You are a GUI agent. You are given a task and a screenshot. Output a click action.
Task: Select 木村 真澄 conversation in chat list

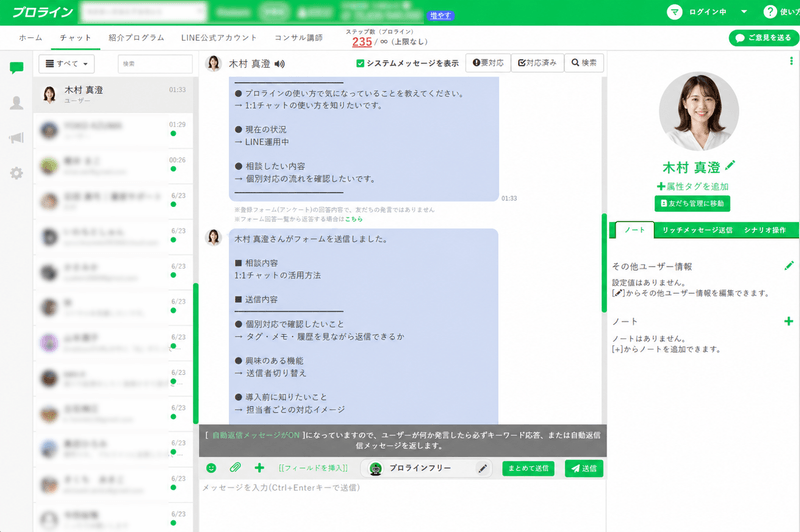113,94
